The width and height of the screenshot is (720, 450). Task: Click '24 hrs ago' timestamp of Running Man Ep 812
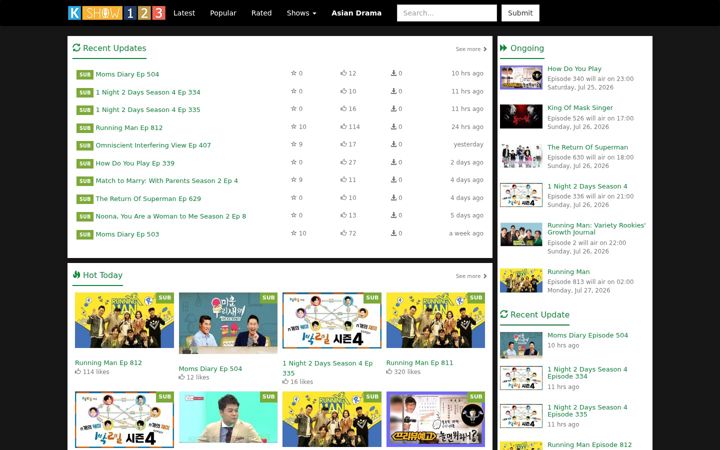click(467, 127)
